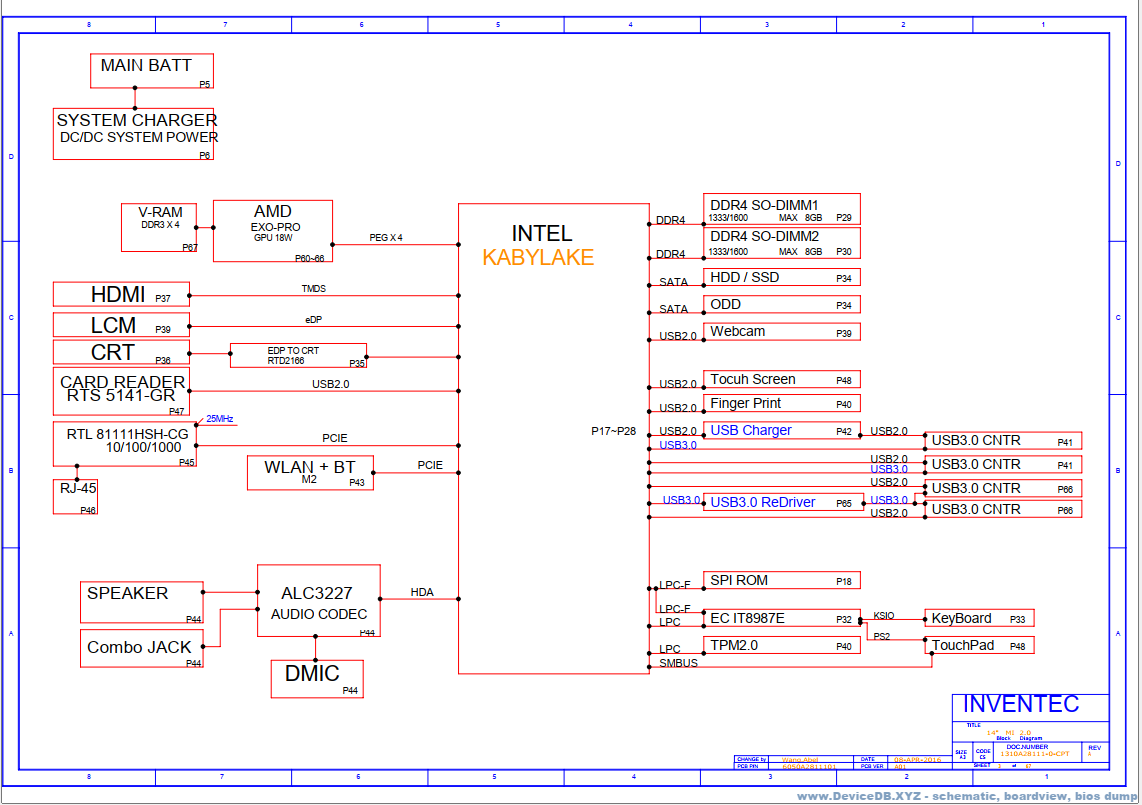Click the "TPM2.0" block label
This screenshot has height=805, width=1142.
tap(734, 645)
